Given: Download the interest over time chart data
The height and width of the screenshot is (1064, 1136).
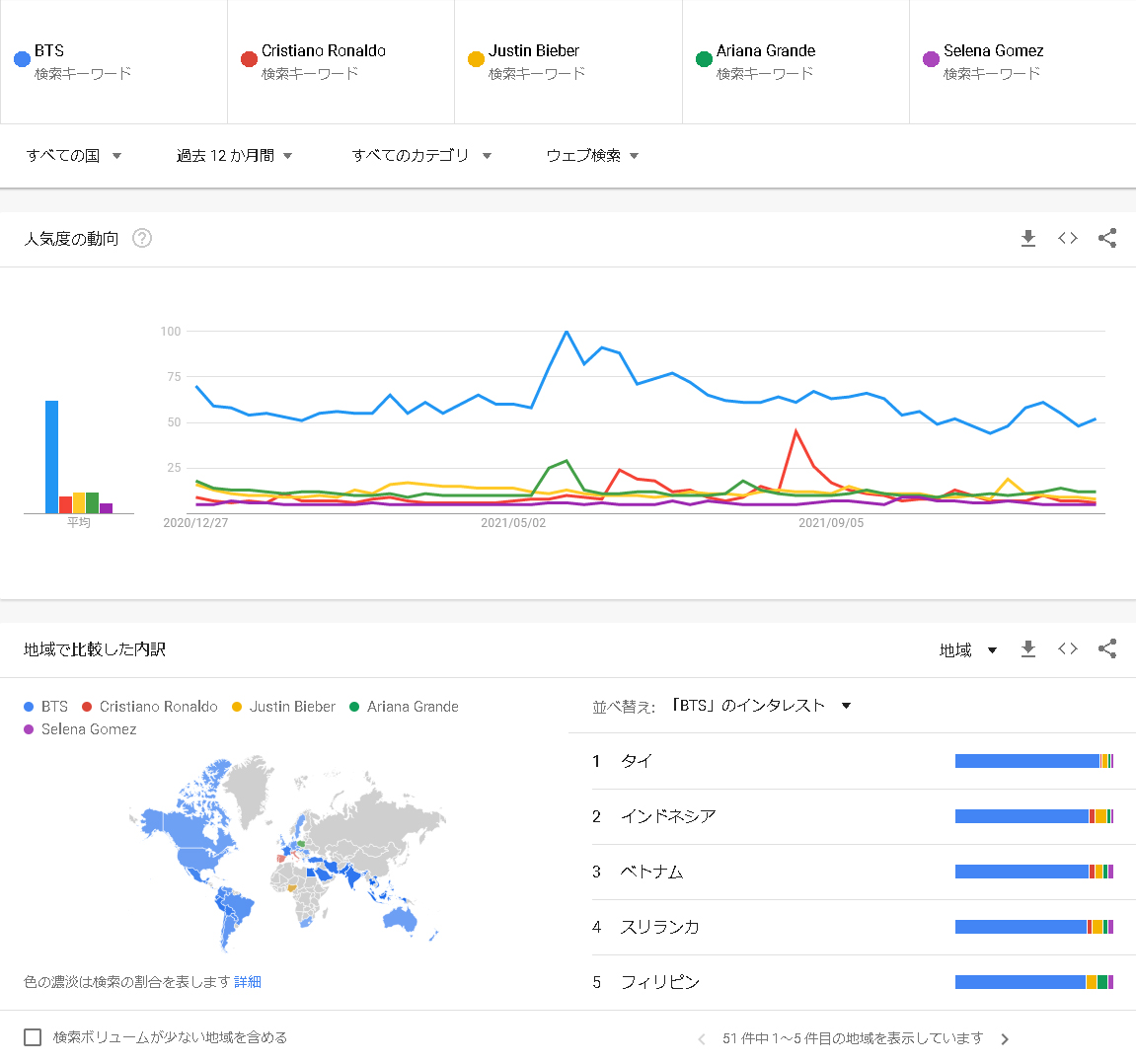Looking at the screenshot, I should (x=1028, y=238).
